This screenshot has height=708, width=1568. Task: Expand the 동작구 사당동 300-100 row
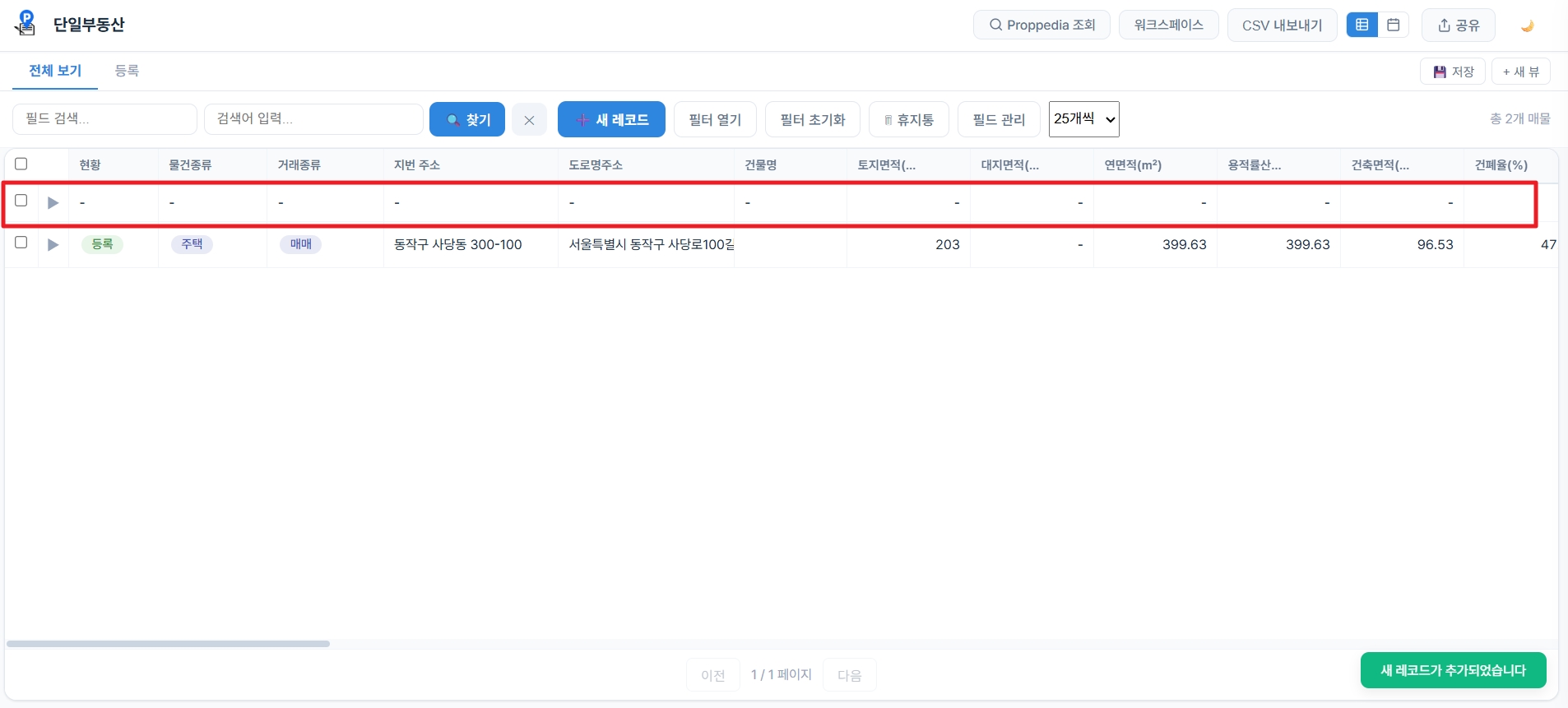(x=53, y=244)
